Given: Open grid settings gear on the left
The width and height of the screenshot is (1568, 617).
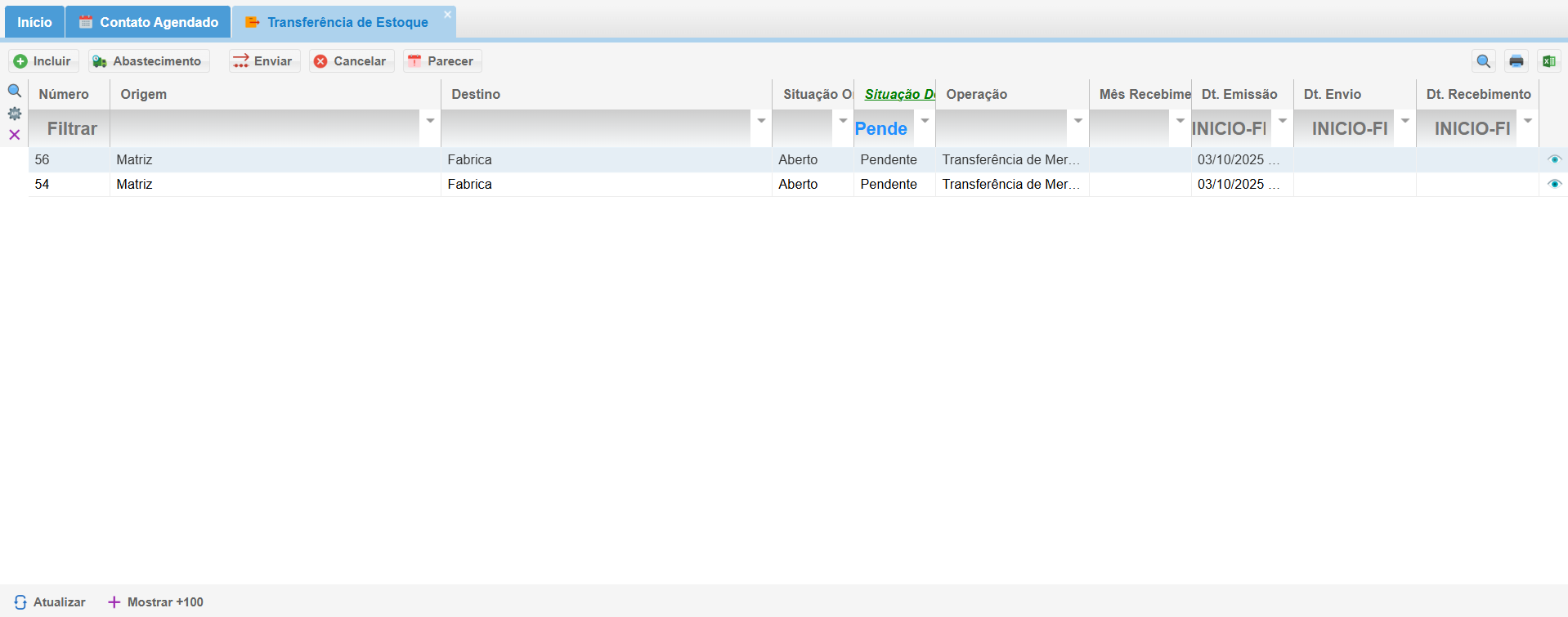Looking at the screenshot, I should [15, 114].
